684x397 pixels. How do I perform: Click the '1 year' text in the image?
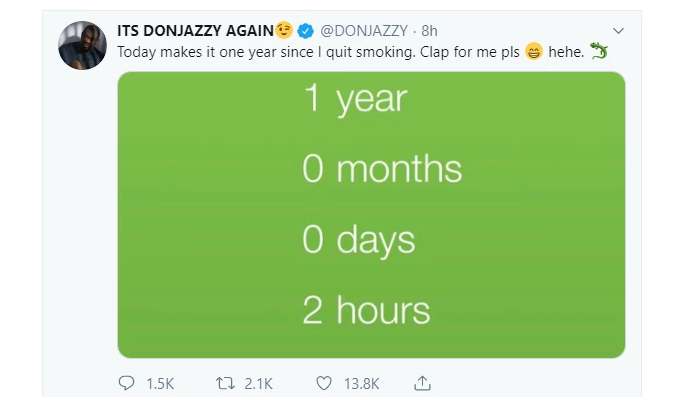(355, 99)
